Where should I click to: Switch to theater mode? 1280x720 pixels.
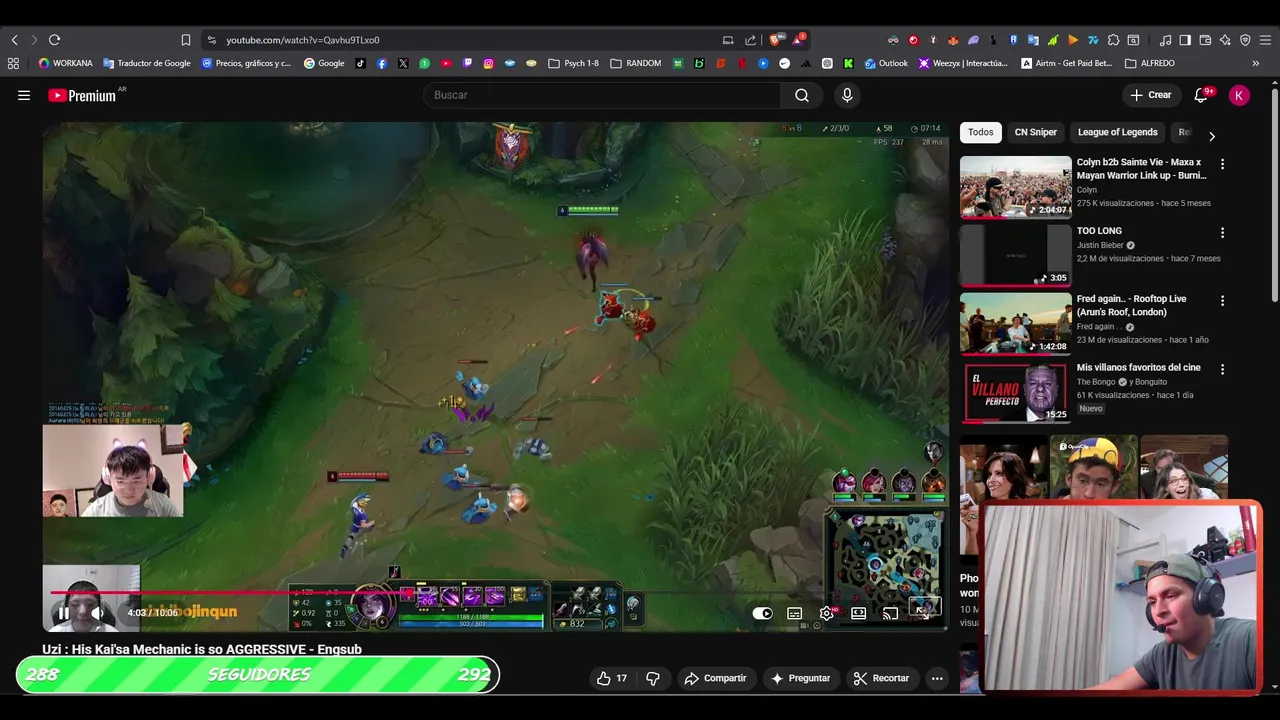[858, 614]
